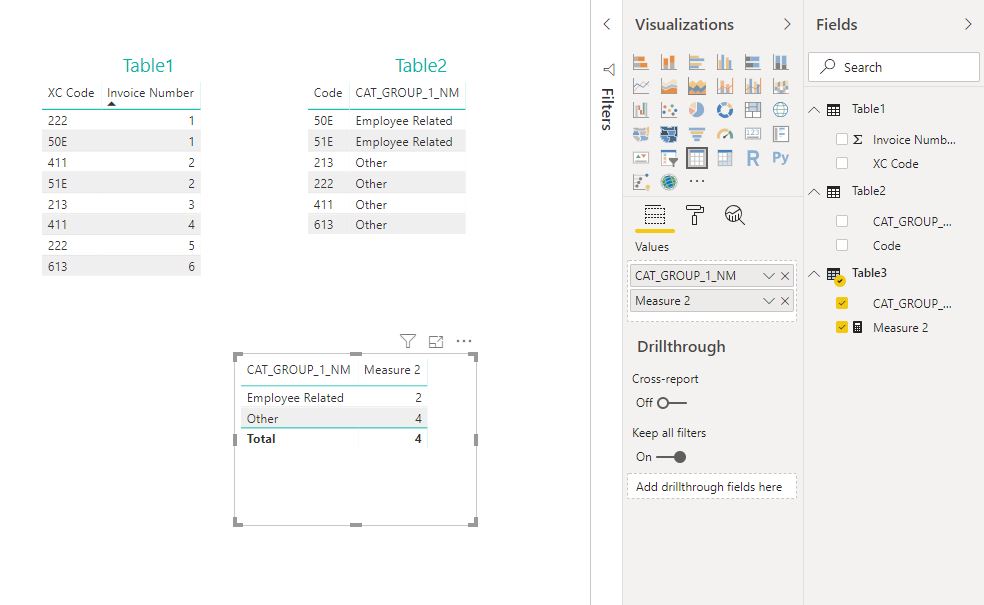
Task: Uncheck the Table3 CAT_GROUP field checkbox
Action: click(842, 303)
